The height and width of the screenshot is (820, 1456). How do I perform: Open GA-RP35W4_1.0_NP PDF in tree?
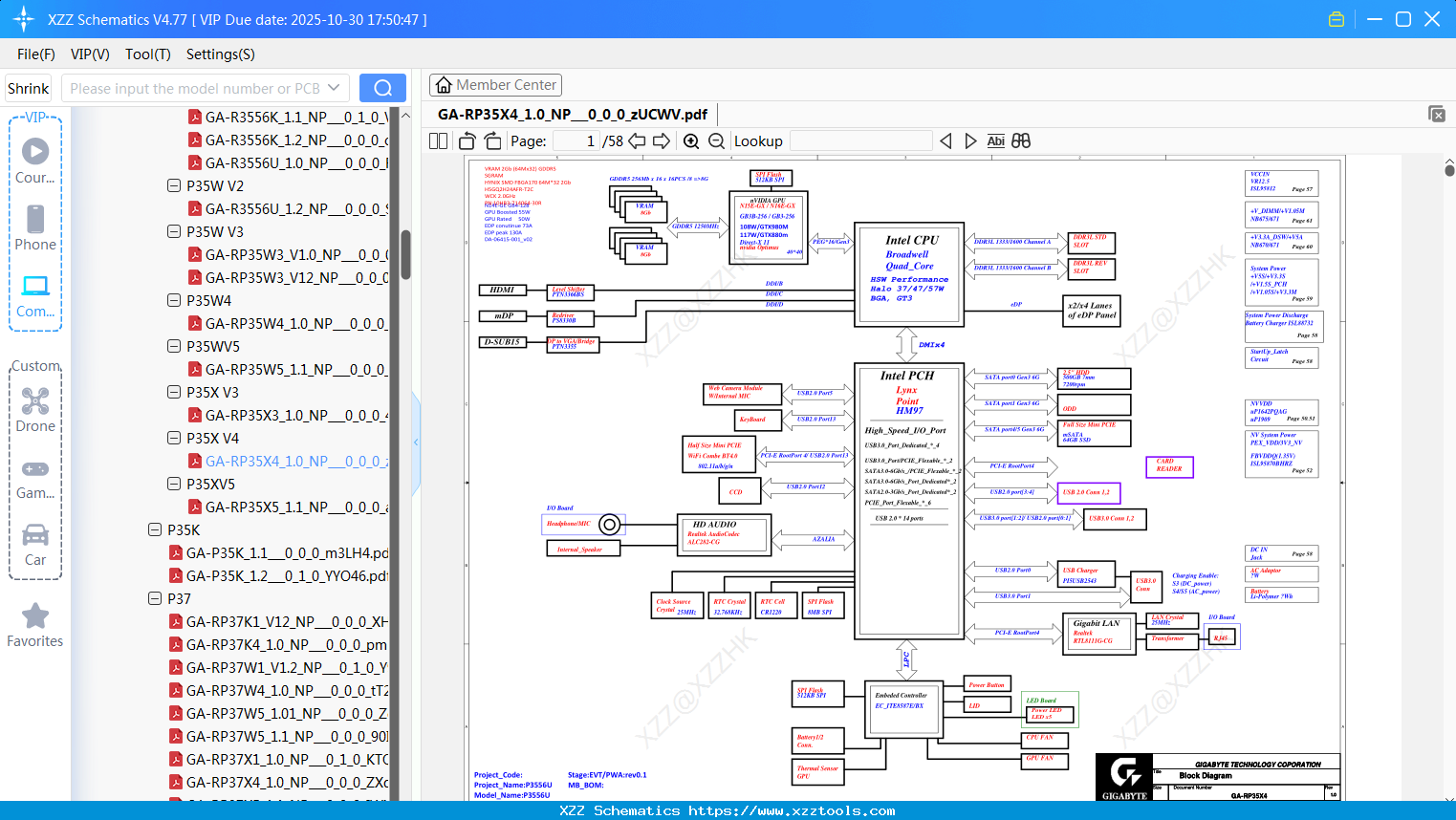click(288, 323)
